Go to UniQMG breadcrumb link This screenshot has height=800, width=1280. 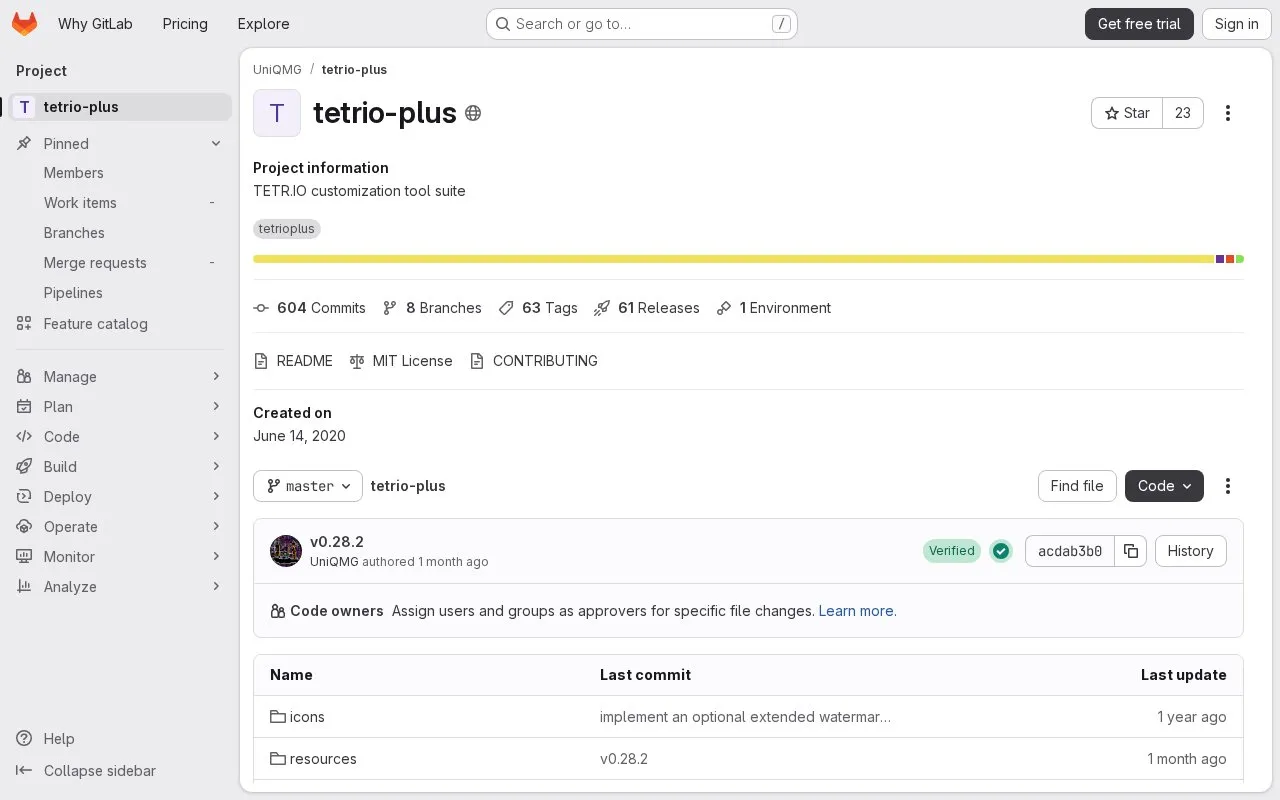pyautogui.click(x=277, y=70)
